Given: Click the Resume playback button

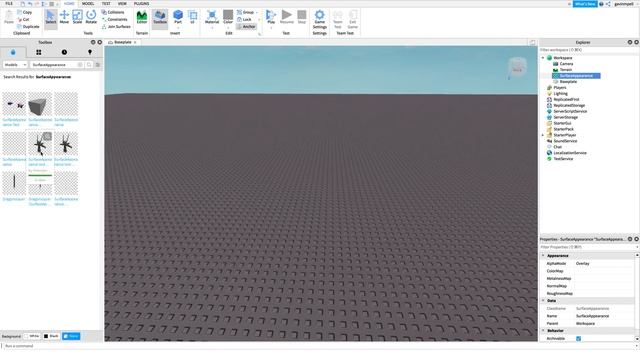Looking at the screenshot, I should pos(287,18).
